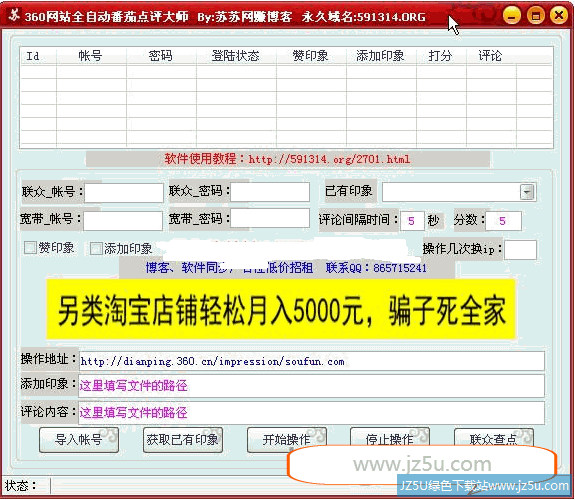Click the 分数 score field
This screenshot has width=575, height=500.
(503, 221)
